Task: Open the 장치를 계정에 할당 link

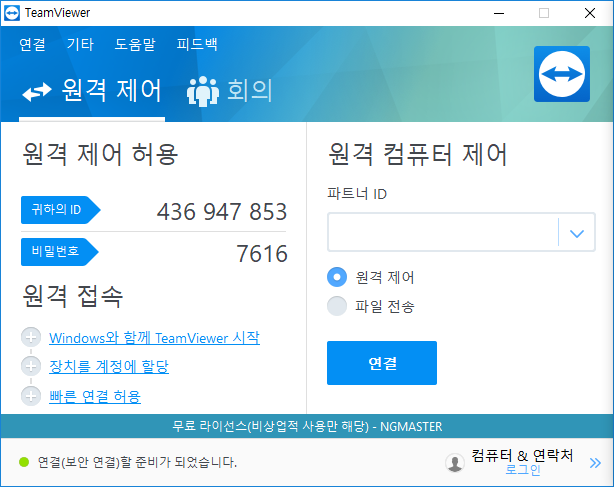Action: [x=109, y=366]
